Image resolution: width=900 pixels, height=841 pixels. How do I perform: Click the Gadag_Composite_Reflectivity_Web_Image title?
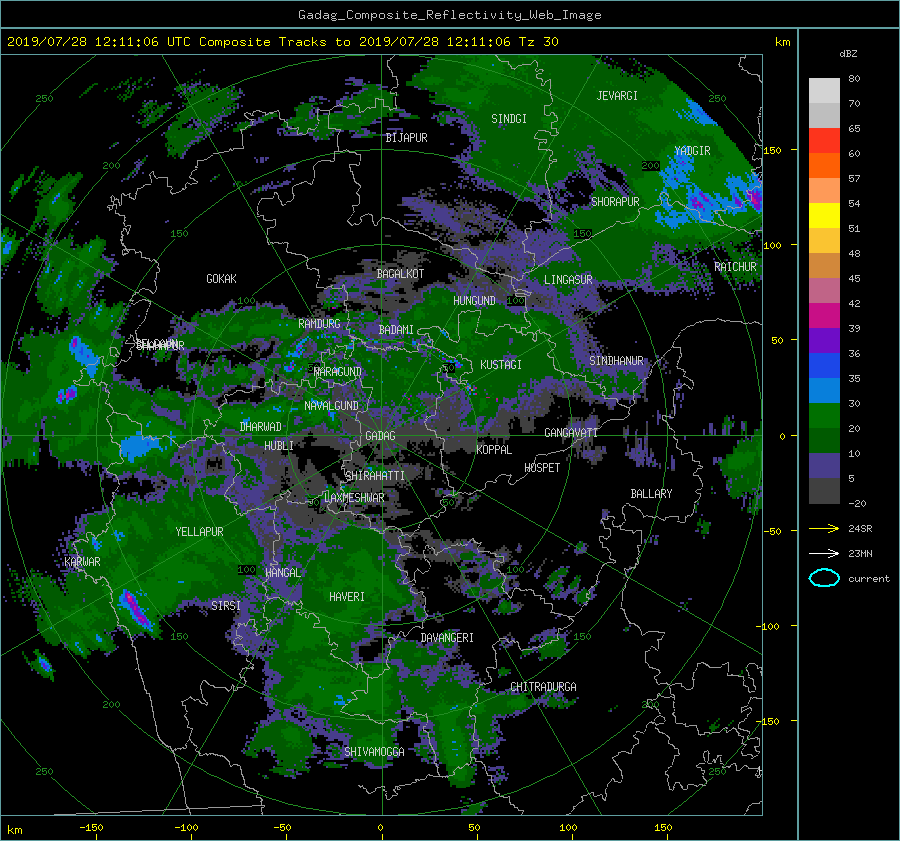449,15
